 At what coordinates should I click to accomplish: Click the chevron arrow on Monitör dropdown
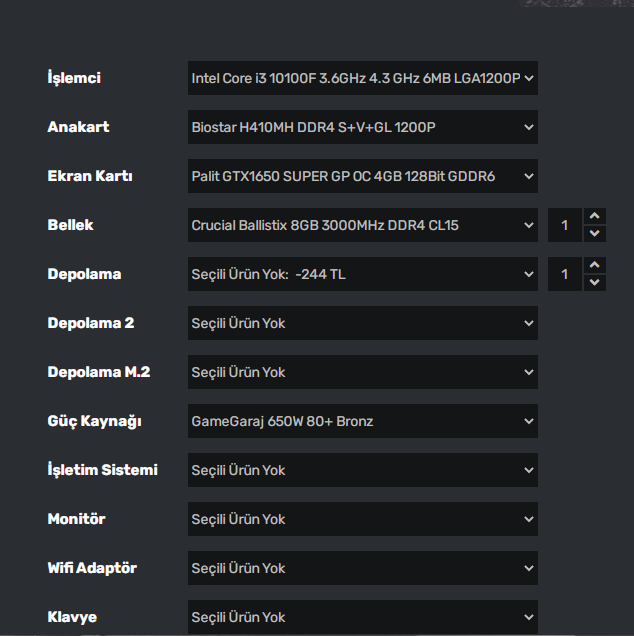point(529,519)
